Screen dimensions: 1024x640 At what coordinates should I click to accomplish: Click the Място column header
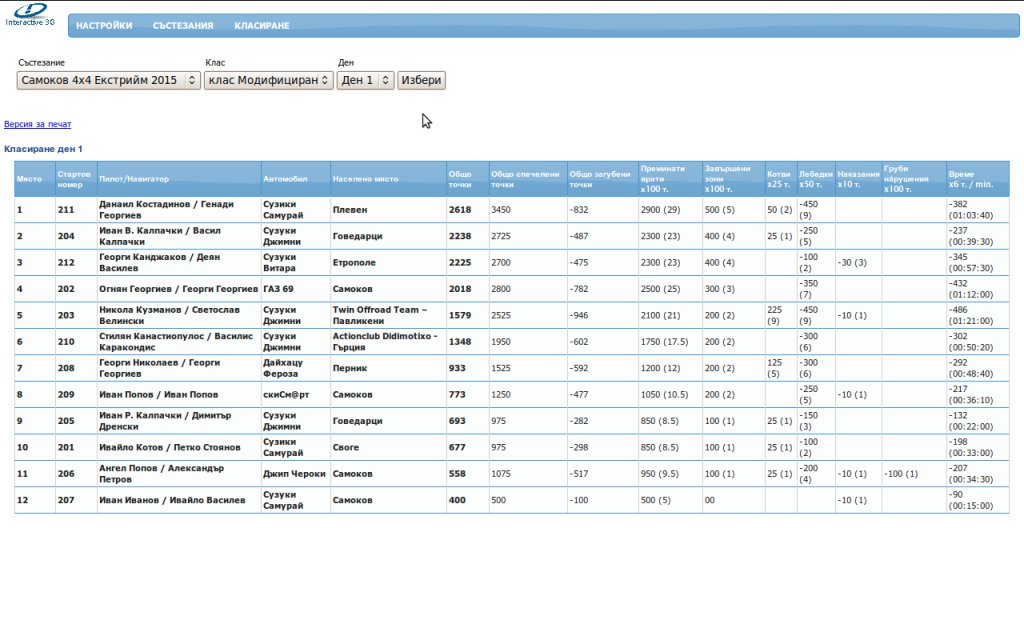(29, 179)
